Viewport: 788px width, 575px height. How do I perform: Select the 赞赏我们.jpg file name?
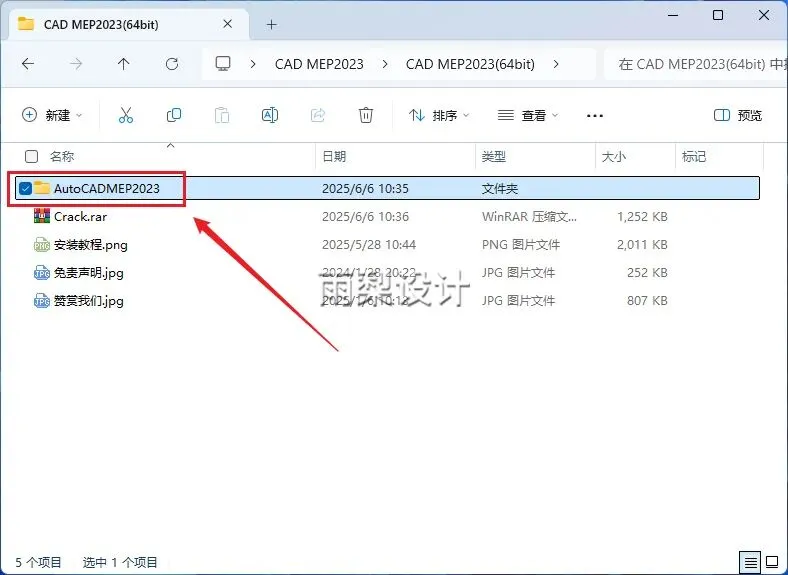click(x=88, y=301)
